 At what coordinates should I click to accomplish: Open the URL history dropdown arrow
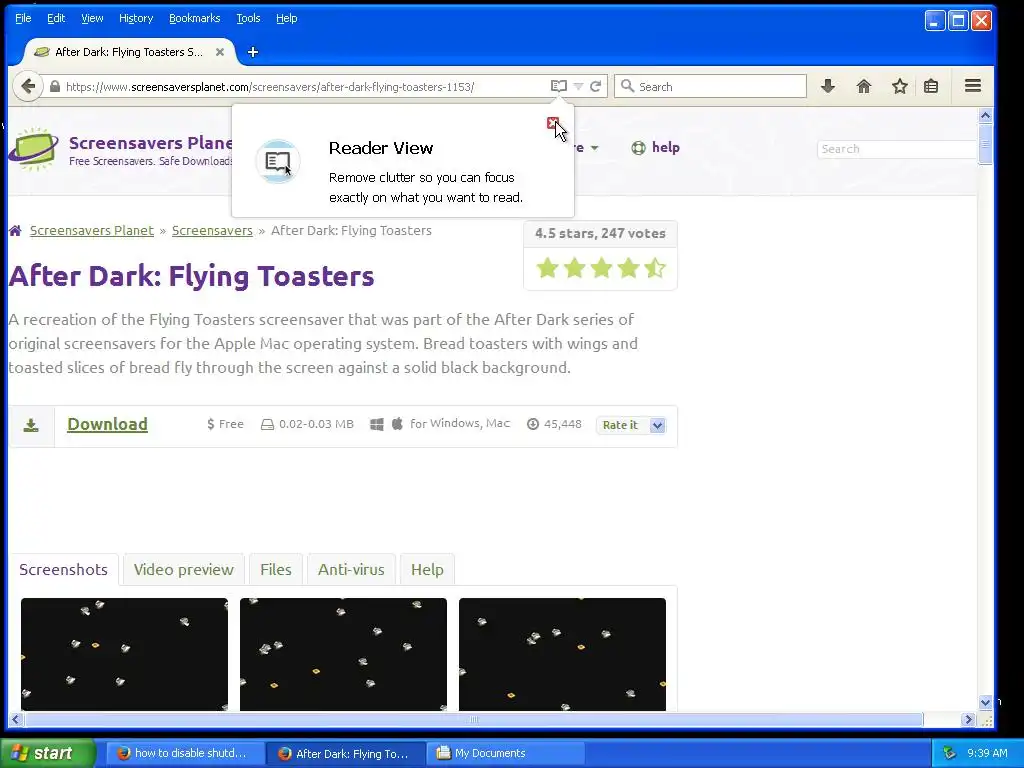click(x=578, y=86)
